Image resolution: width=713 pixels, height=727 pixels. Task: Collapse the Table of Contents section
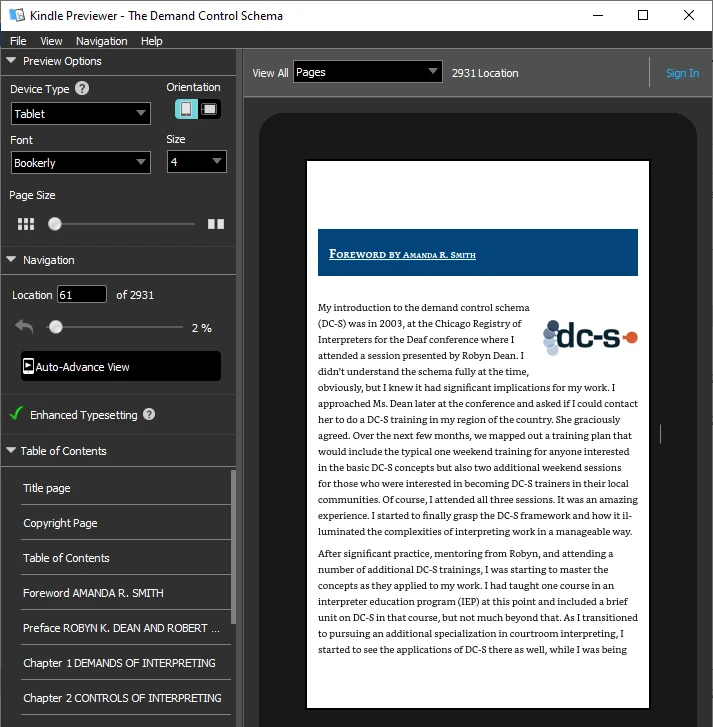coord(12,450)
